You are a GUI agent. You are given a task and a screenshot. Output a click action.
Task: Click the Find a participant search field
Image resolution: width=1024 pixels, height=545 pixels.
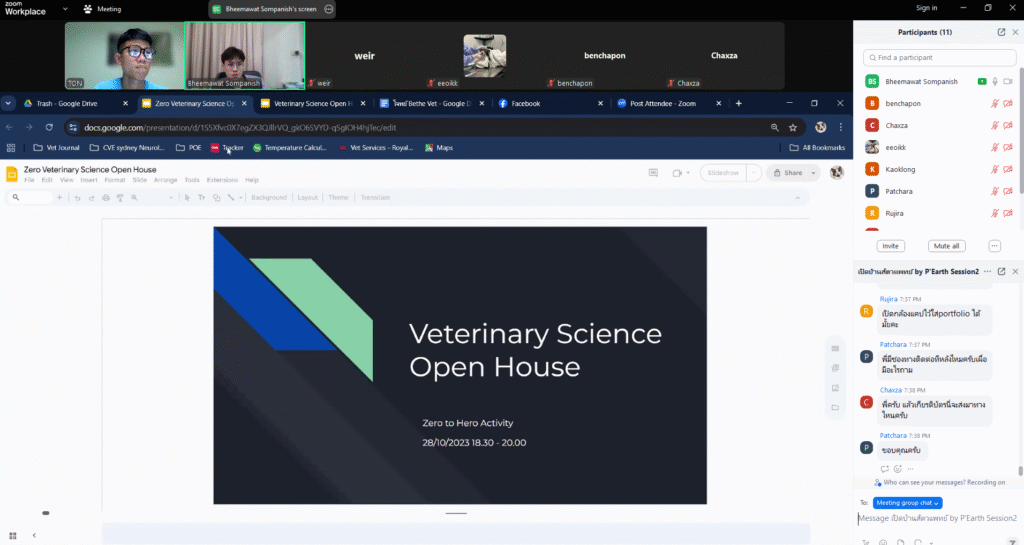(940, 57)
